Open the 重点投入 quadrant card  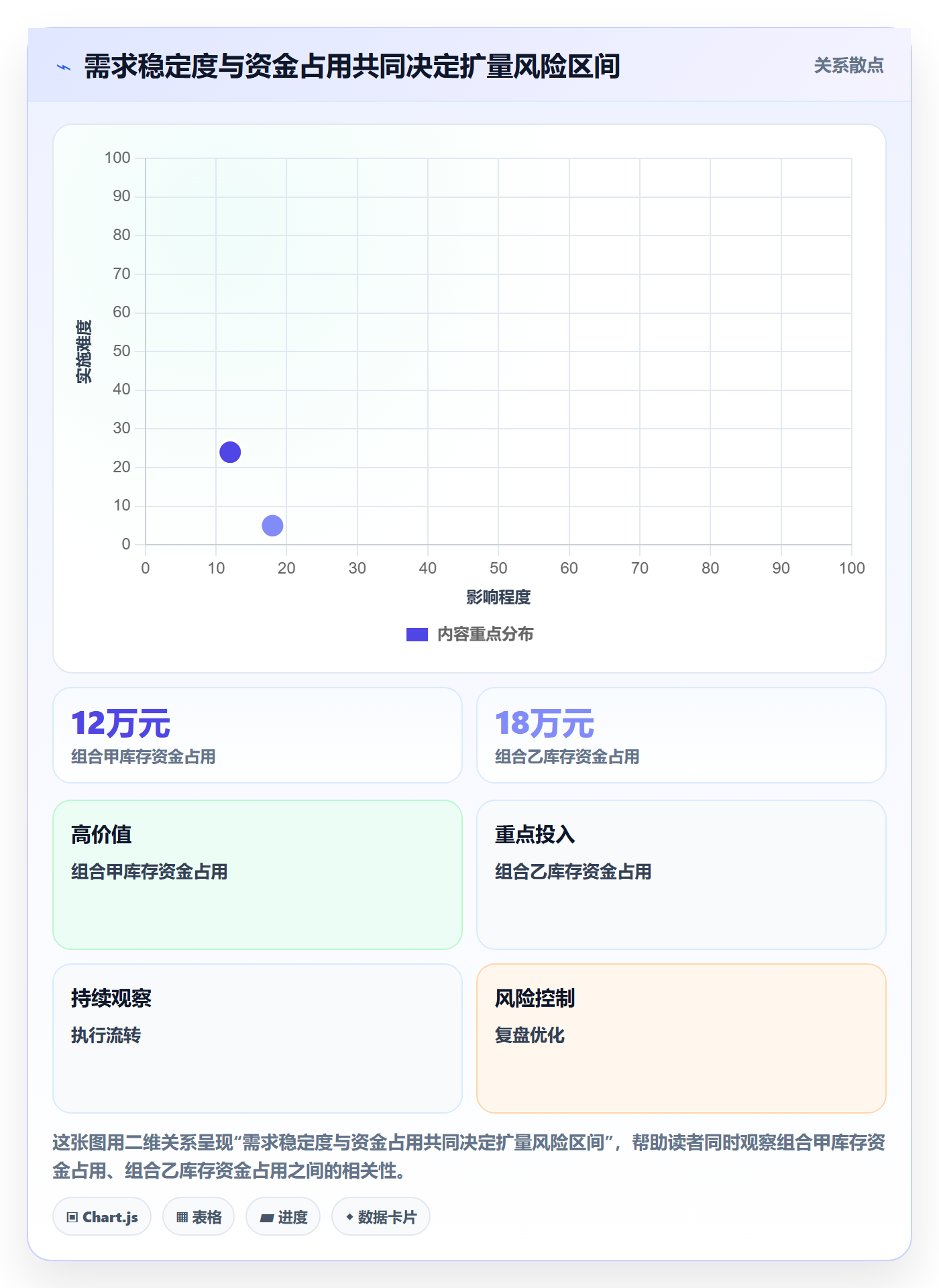click(681, 875)
